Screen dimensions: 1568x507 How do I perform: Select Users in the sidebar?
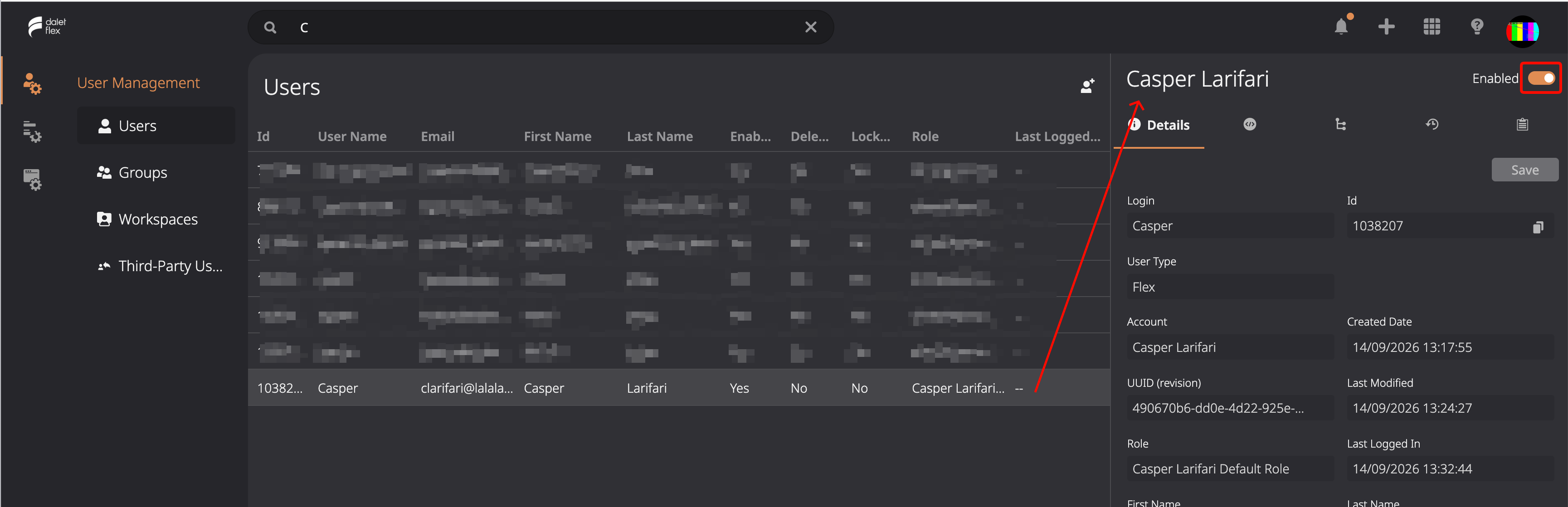156,126
